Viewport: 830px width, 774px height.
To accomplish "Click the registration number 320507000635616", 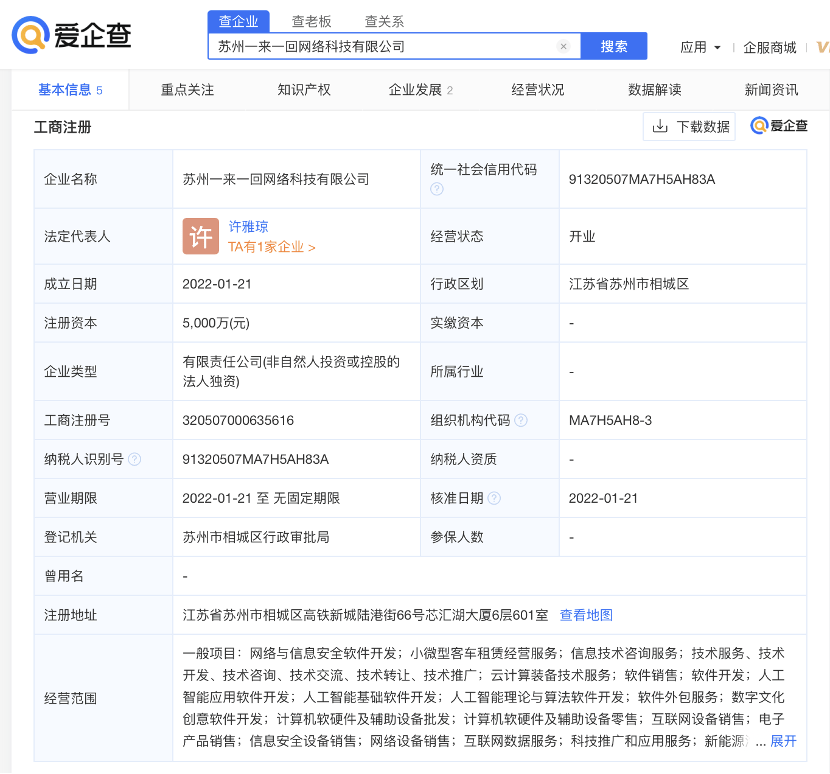I will tap(238, 420).
